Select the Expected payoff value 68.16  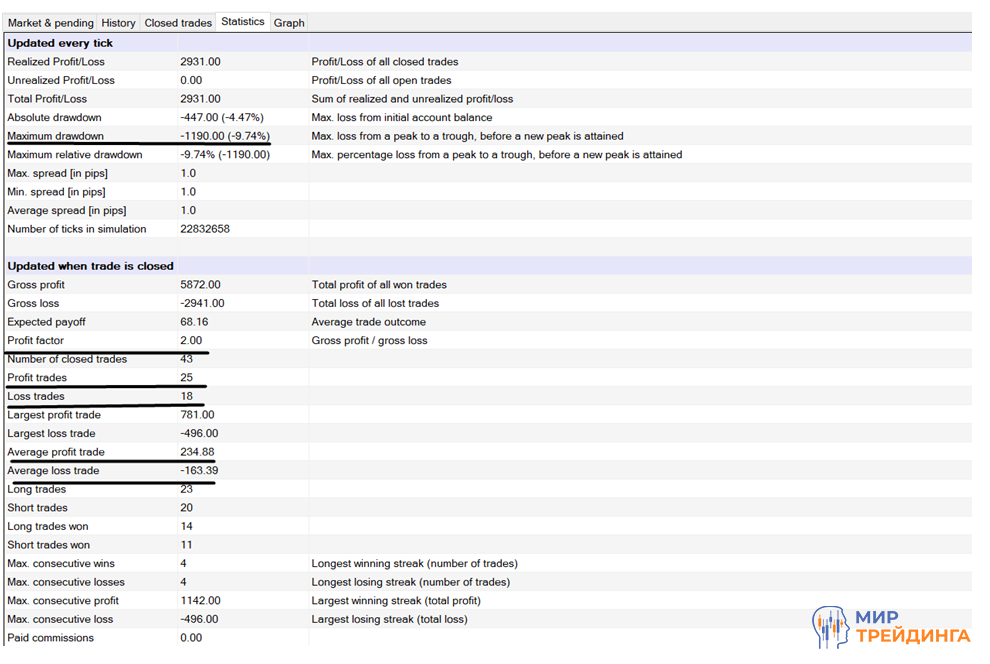194,322
